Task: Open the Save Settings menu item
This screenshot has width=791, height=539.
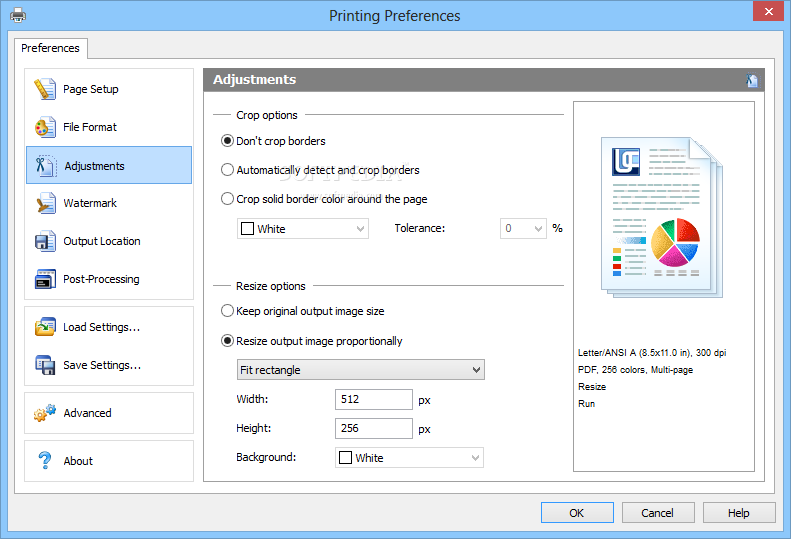Action: [101, 365]
